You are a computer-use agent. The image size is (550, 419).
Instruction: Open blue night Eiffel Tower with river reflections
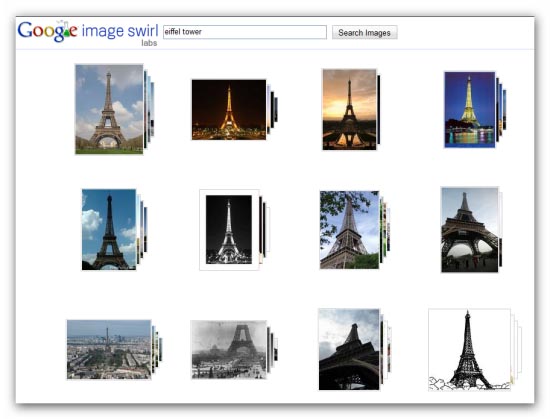coord(470,110)
